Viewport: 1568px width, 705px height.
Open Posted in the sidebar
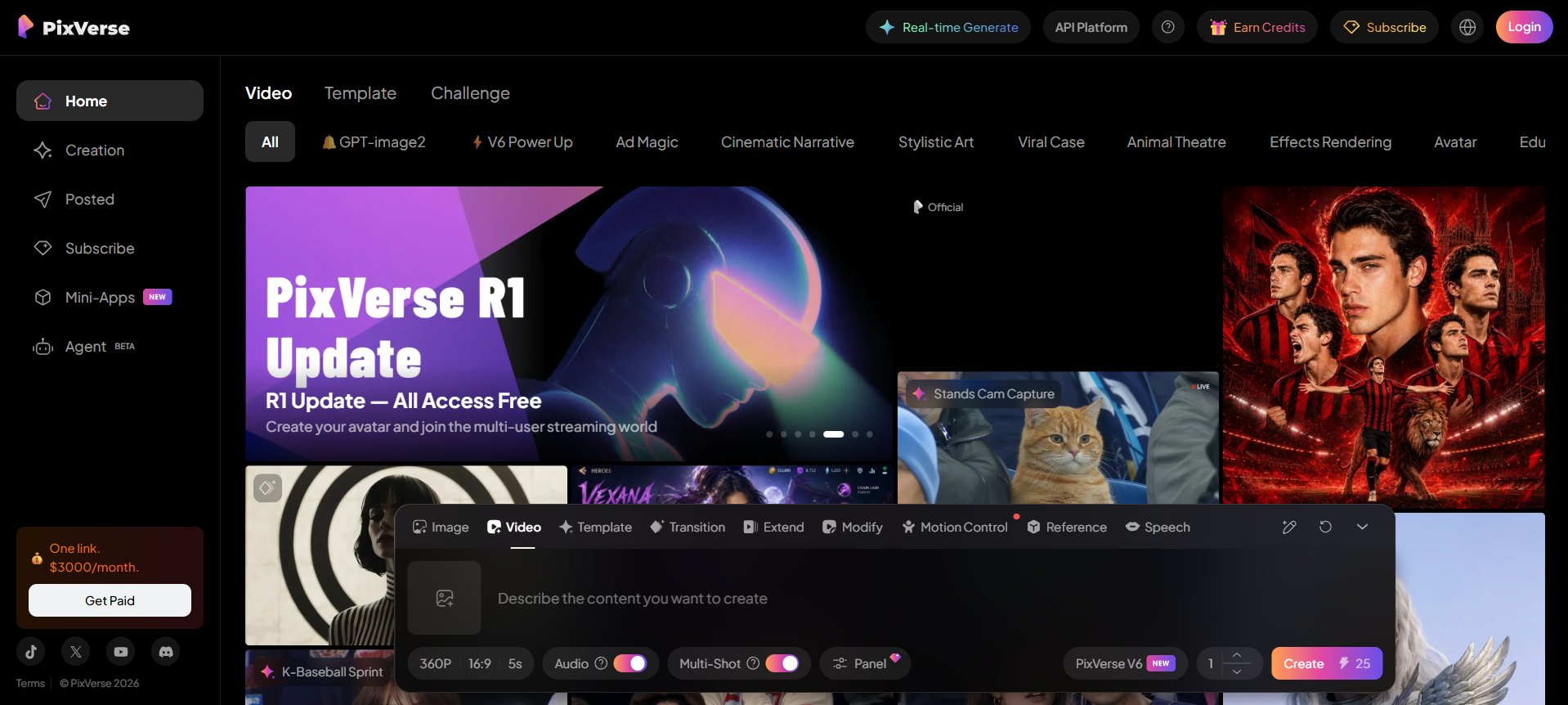[110, 199]
